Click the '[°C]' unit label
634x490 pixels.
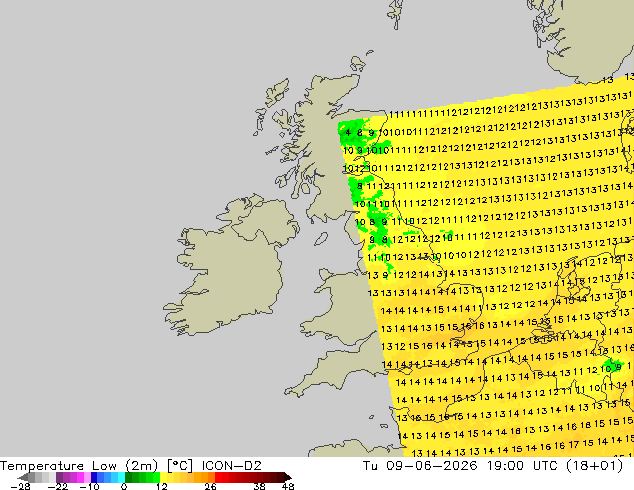[x=180, y=466]
